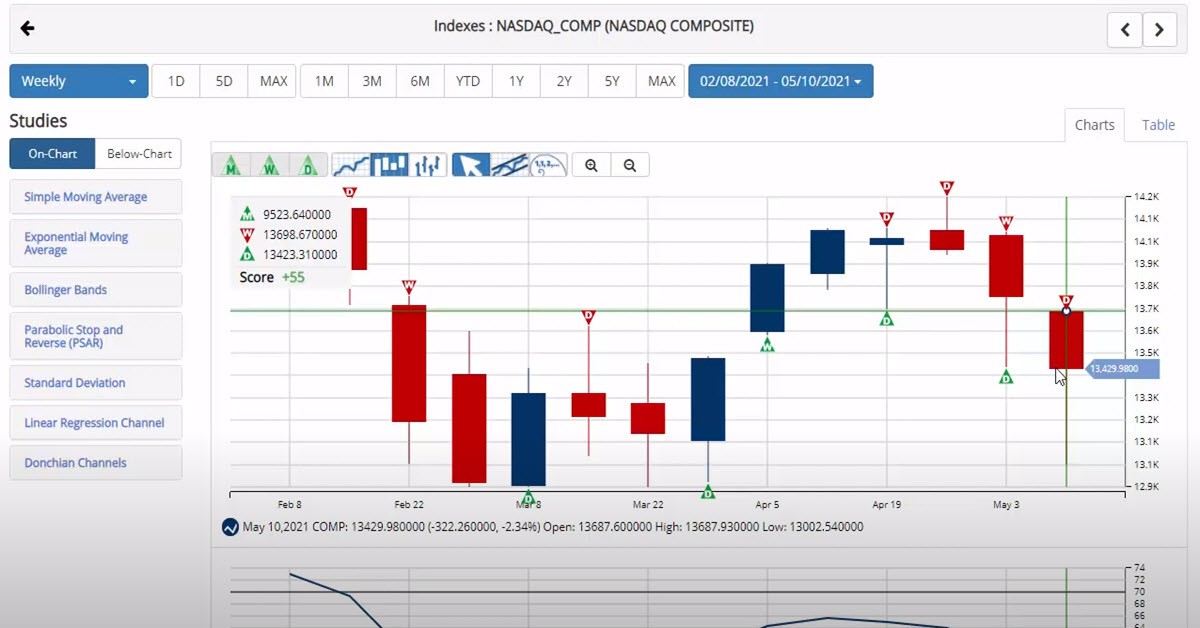Click the May 10 candle's daily marker

pos(1066,300)
